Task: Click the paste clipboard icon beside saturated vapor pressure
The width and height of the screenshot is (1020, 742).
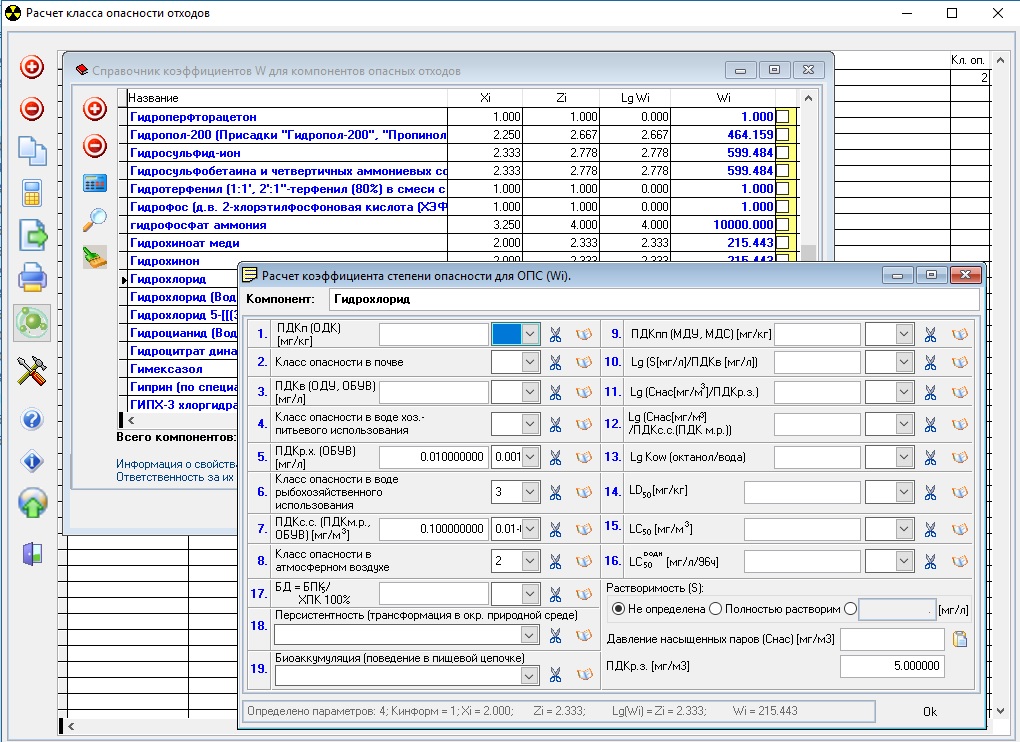Action: (960, 639)
